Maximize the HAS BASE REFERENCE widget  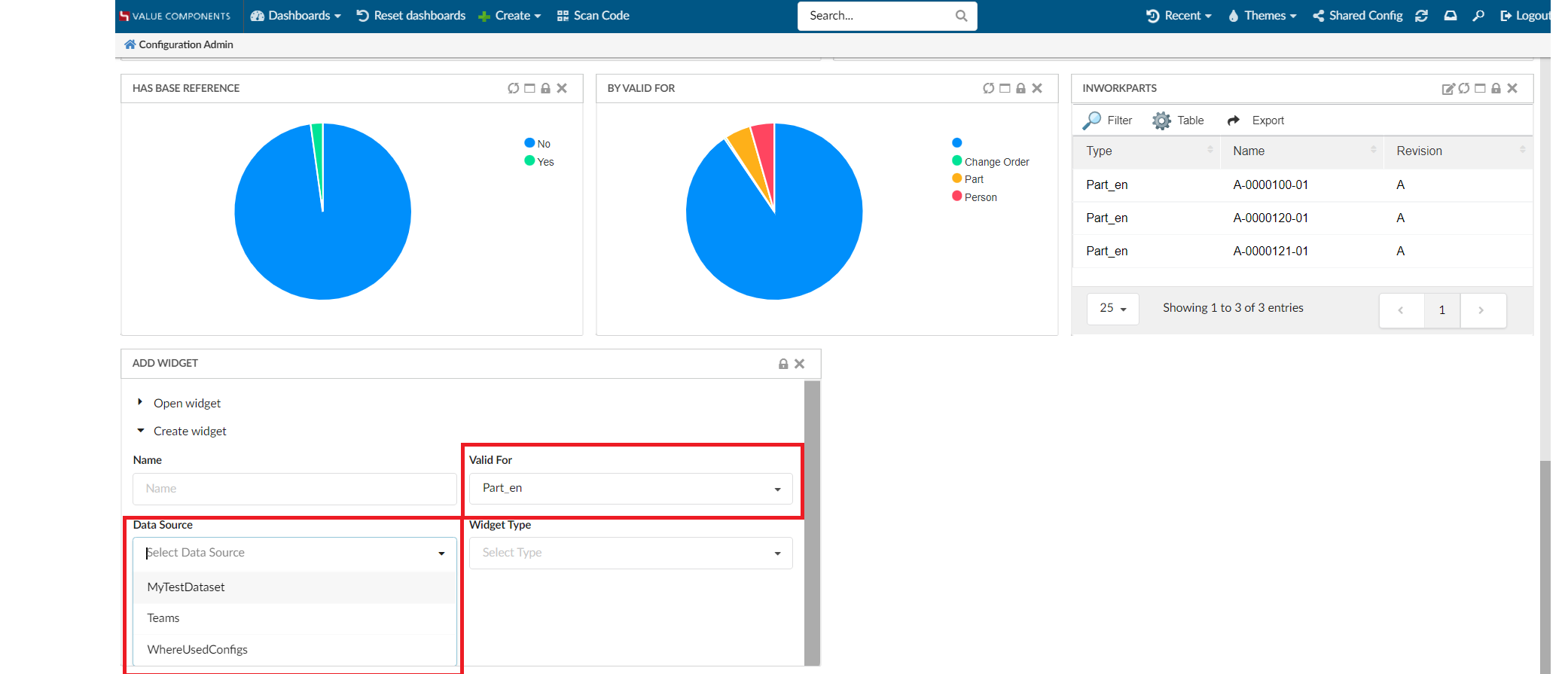[529, 89]
